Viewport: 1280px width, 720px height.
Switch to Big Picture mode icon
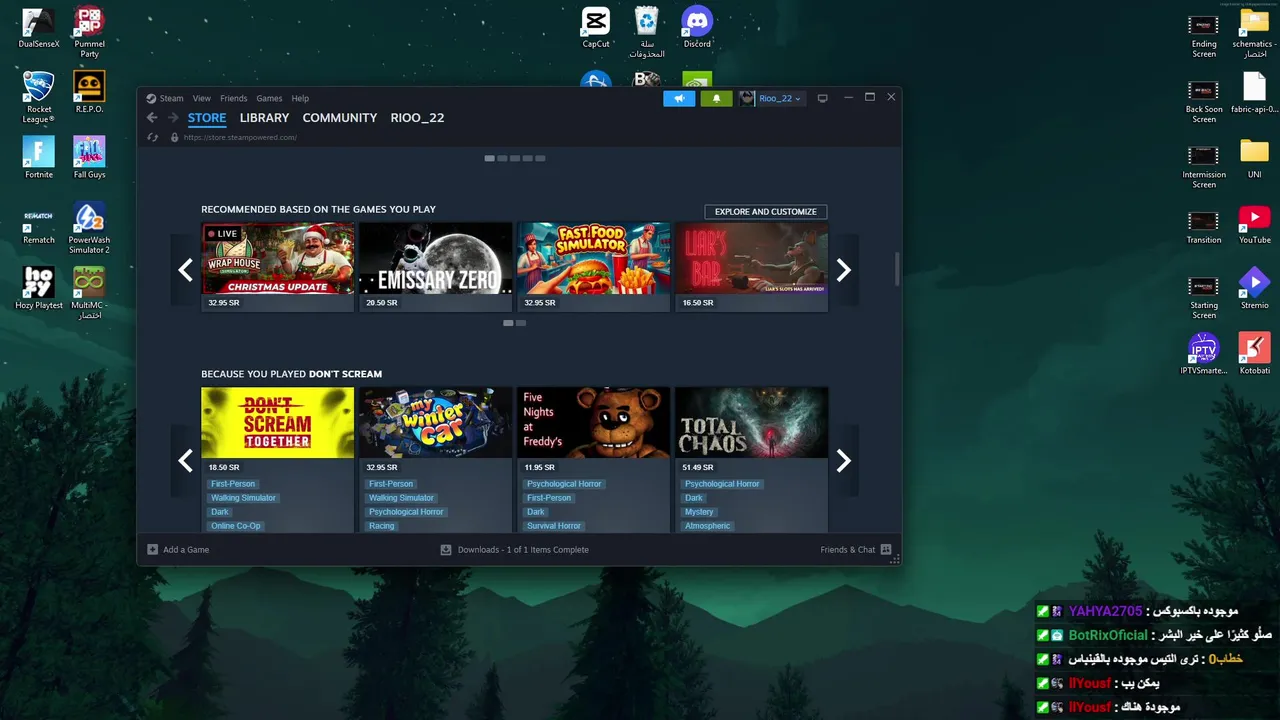pos(823,98)
